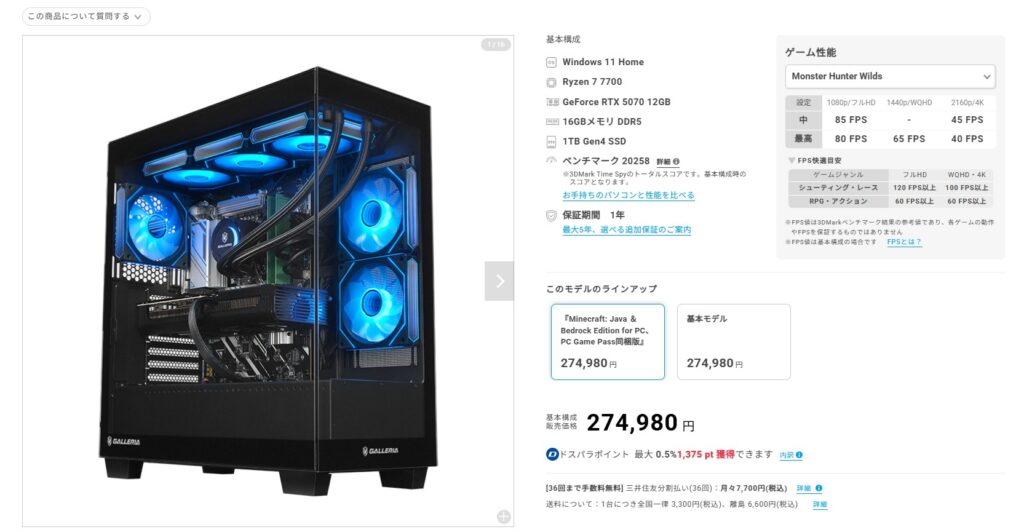Open the お手持ちのパソコンと性能を比べる link
The height and width of the screenshot is (532, 1024).
pyautogui.click(x=628, y=195)
